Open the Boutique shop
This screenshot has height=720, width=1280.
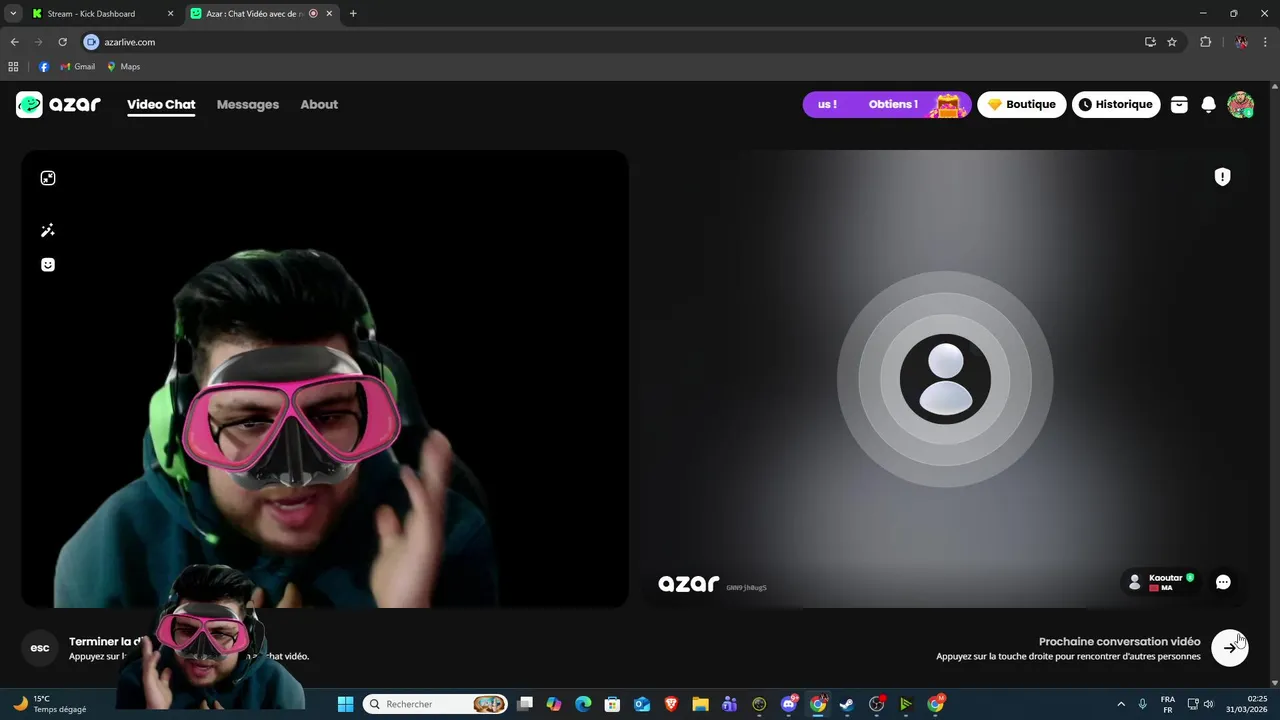click(1022, 104)
